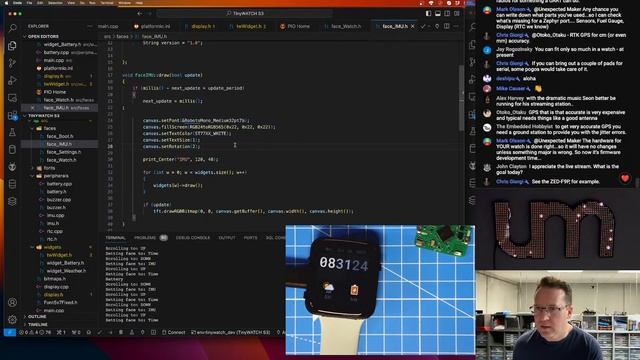640x360 pixels.
Task: Open widget_Weather.h in widgets folder
Action: coord(66,271)
